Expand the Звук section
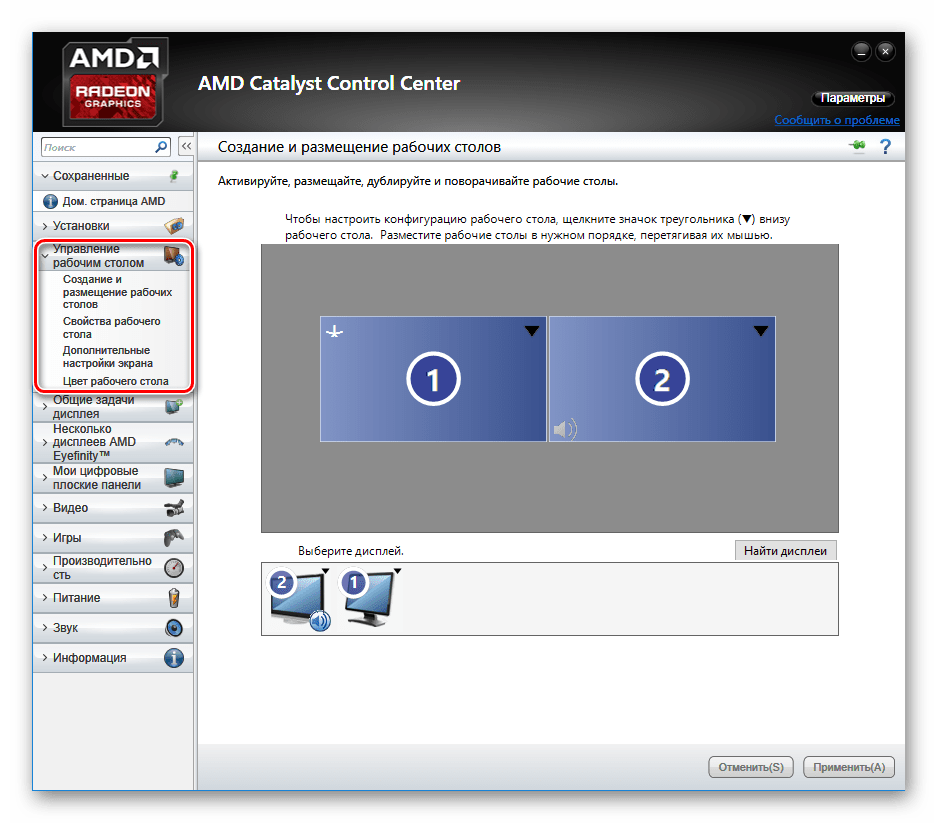Viewport: 937px width, 823px height. [x=45, y=628]
